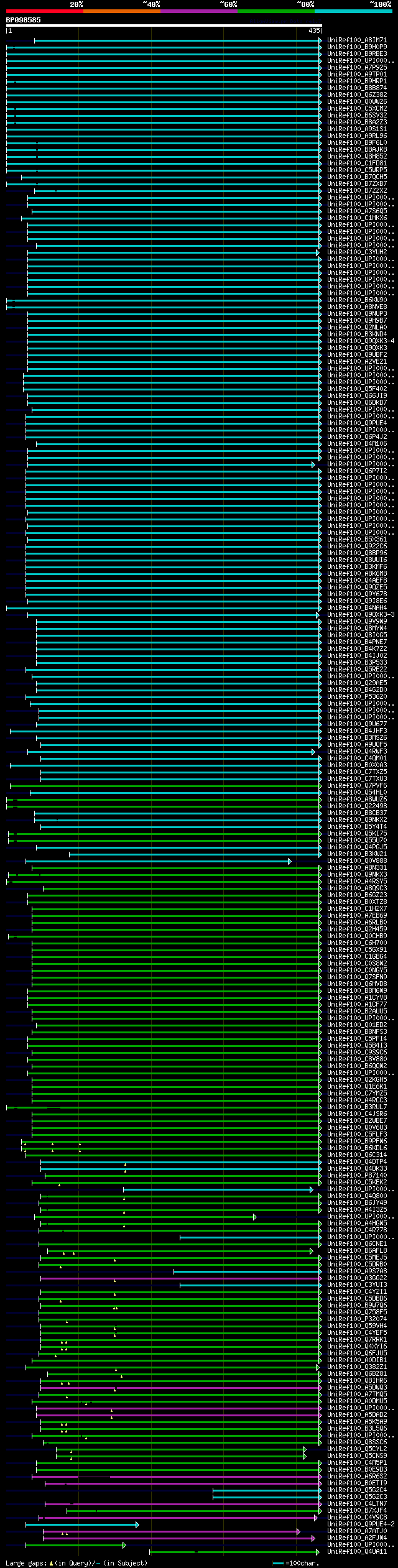Select UniRef100_Q9PUE4-2
The height and width of the screenshot is (1568, 398).
click(x=361, y=1524)
